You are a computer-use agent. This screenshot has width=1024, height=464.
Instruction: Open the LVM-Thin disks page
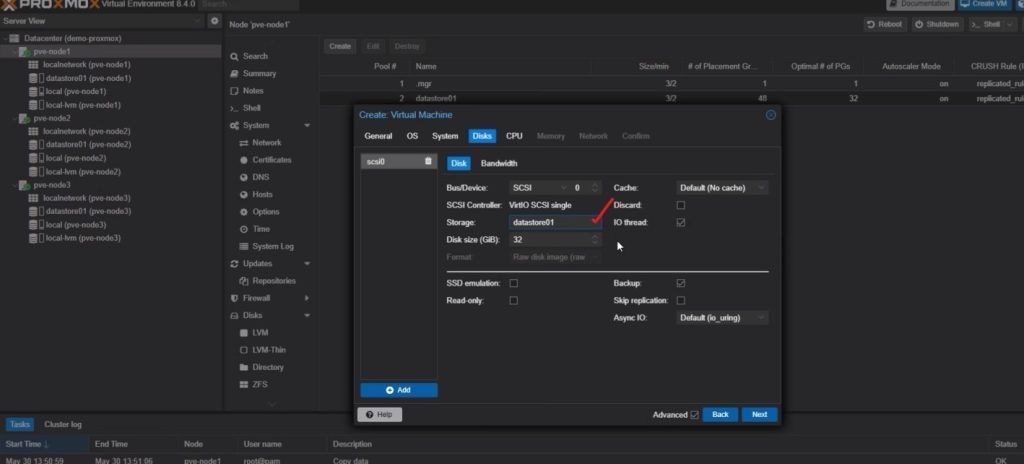coord(268,350)
